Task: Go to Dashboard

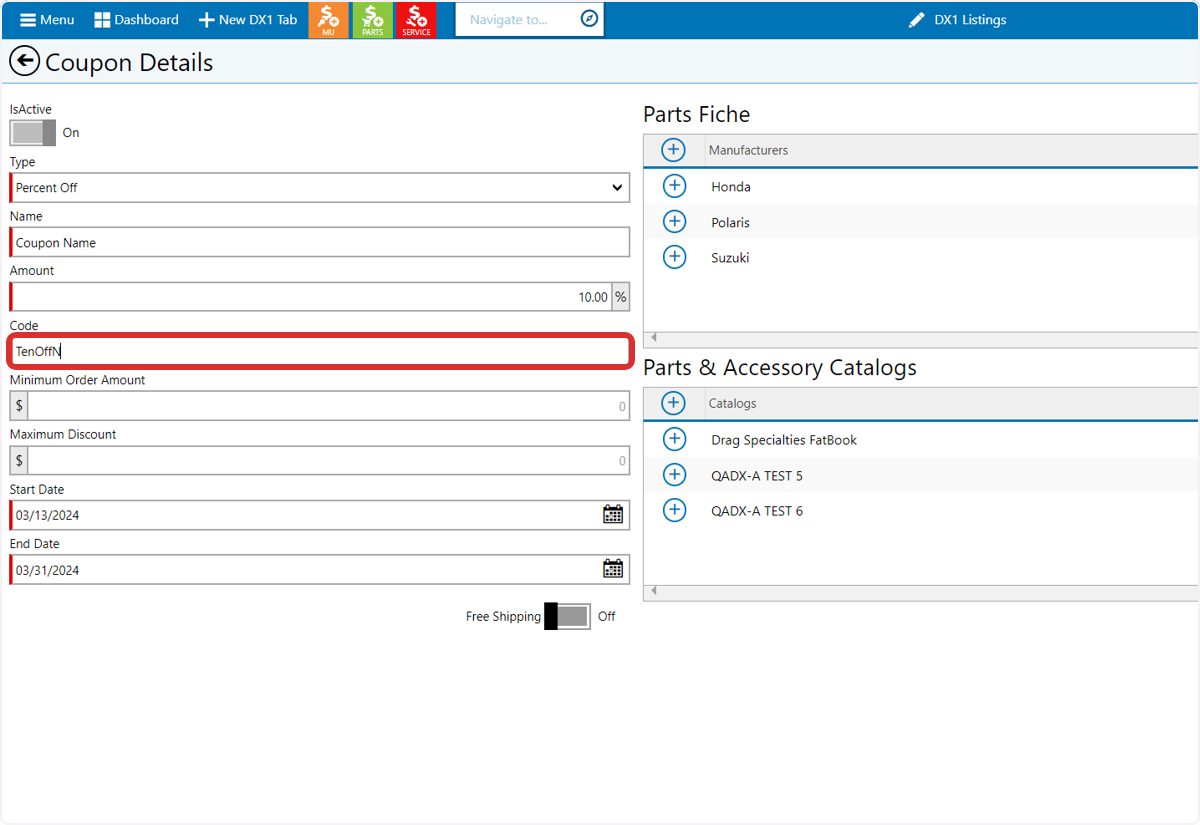Action: click(x=136, y=20)
